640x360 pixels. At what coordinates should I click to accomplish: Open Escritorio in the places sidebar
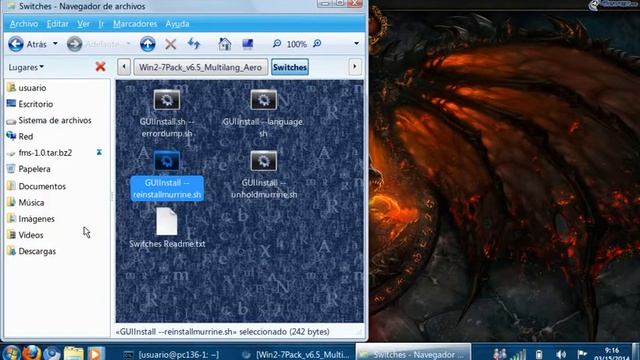(x=36, y=104)
